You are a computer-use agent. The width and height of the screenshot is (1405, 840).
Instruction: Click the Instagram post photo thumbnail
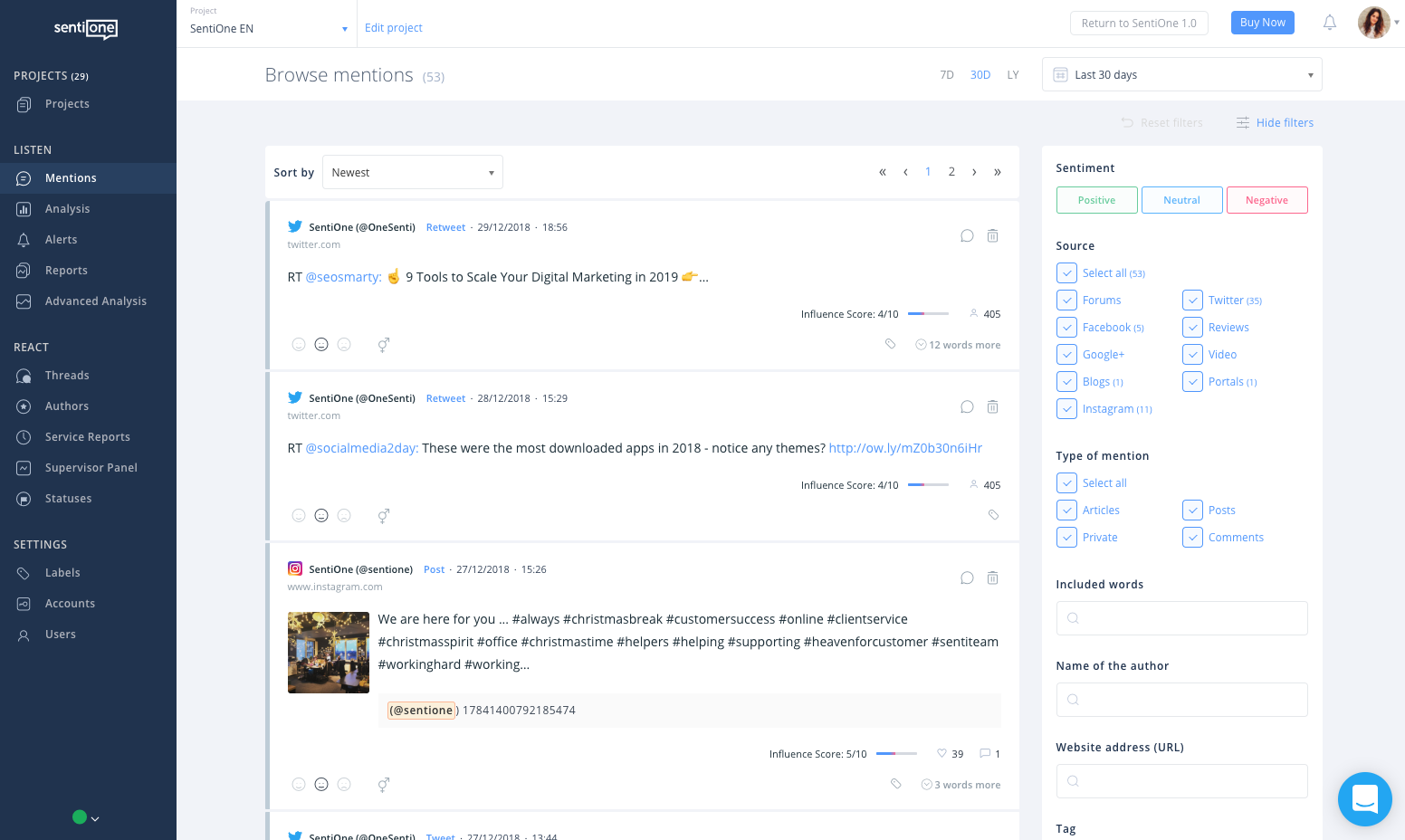[x=328, y=653]
